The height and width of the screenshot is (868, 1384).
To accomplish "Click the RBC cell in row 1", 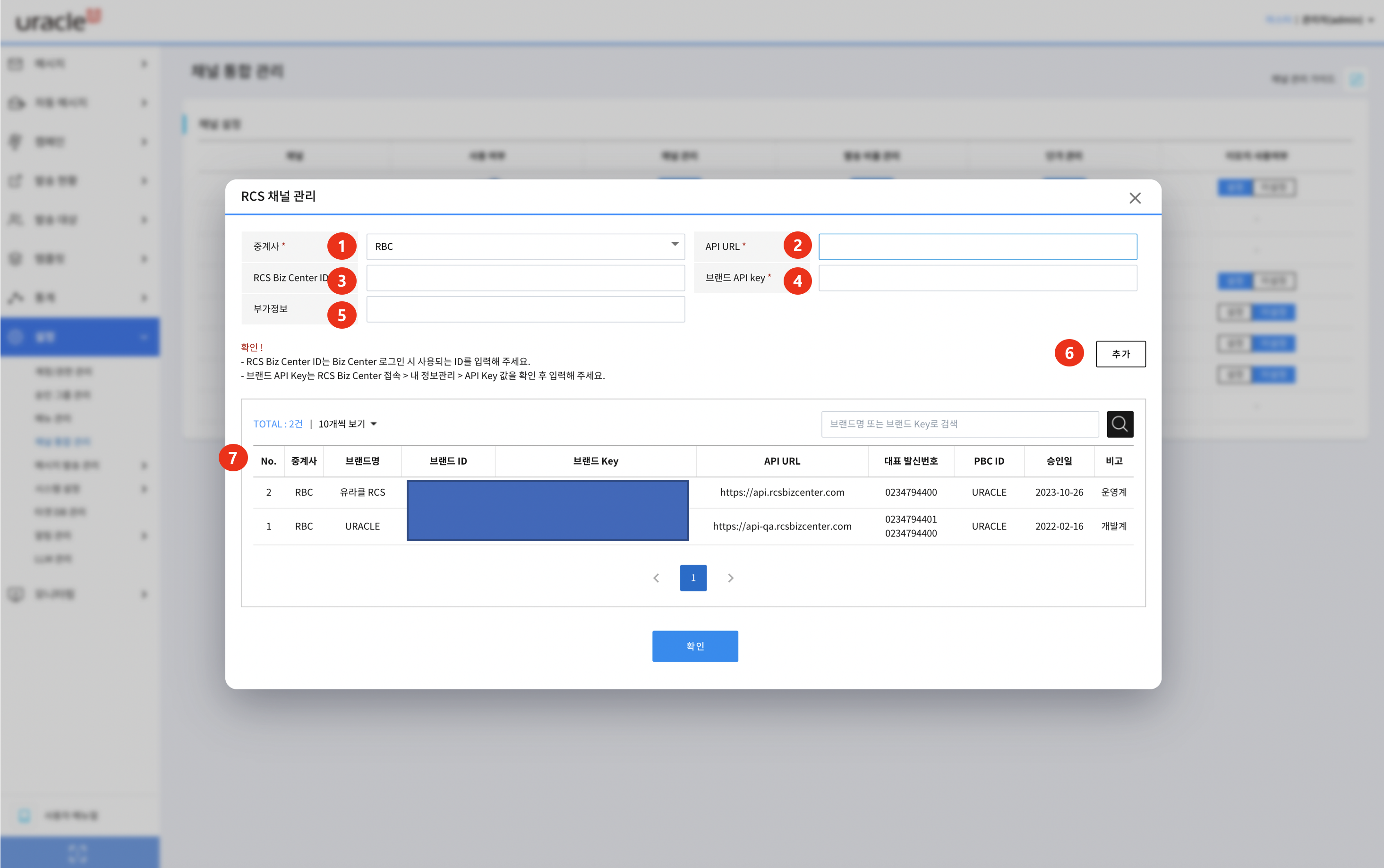I will coord(304,527).
